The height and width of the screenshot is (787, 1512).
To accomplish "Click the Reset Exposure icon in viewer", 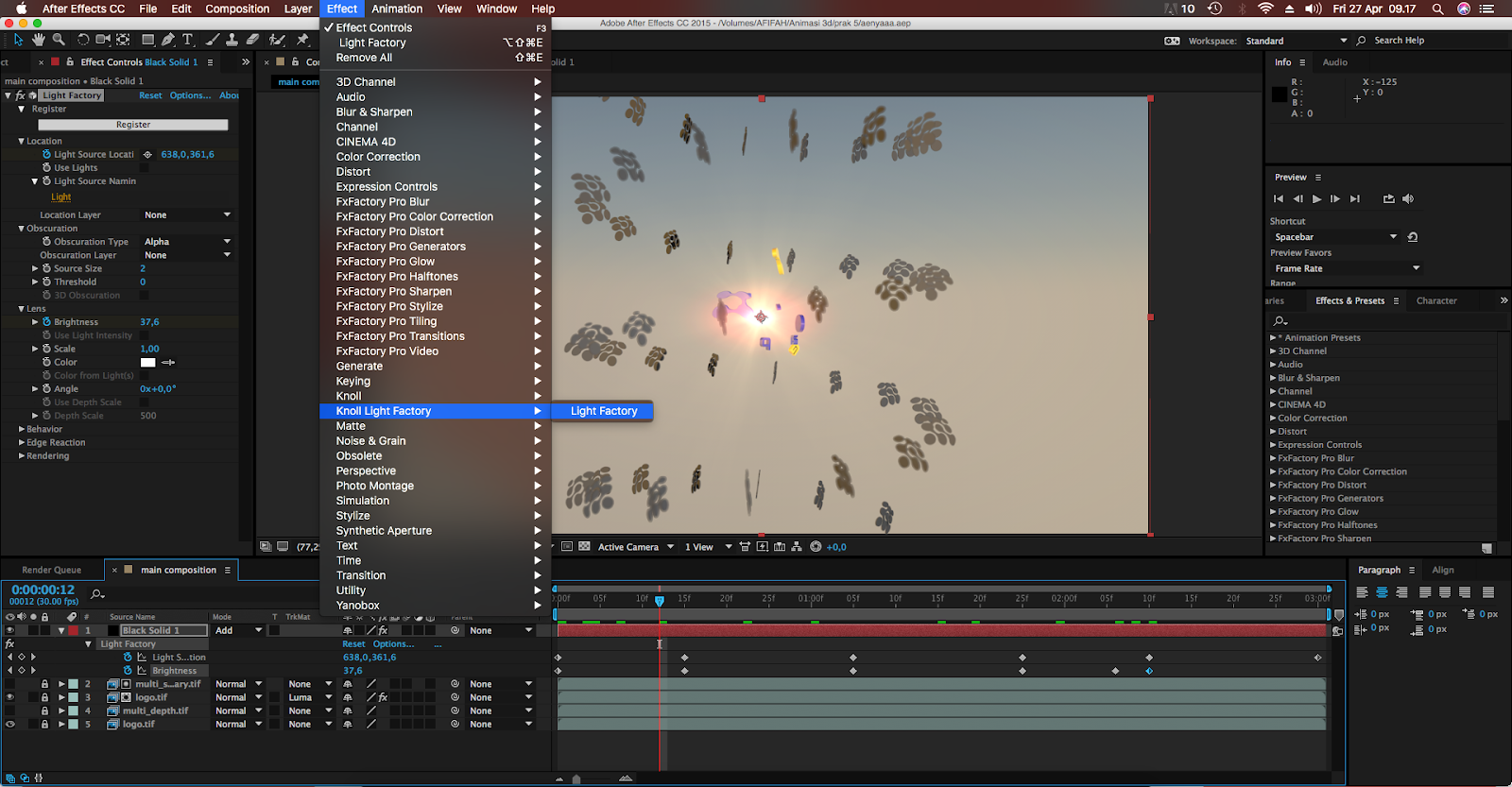I will click(x=816, y=547).
